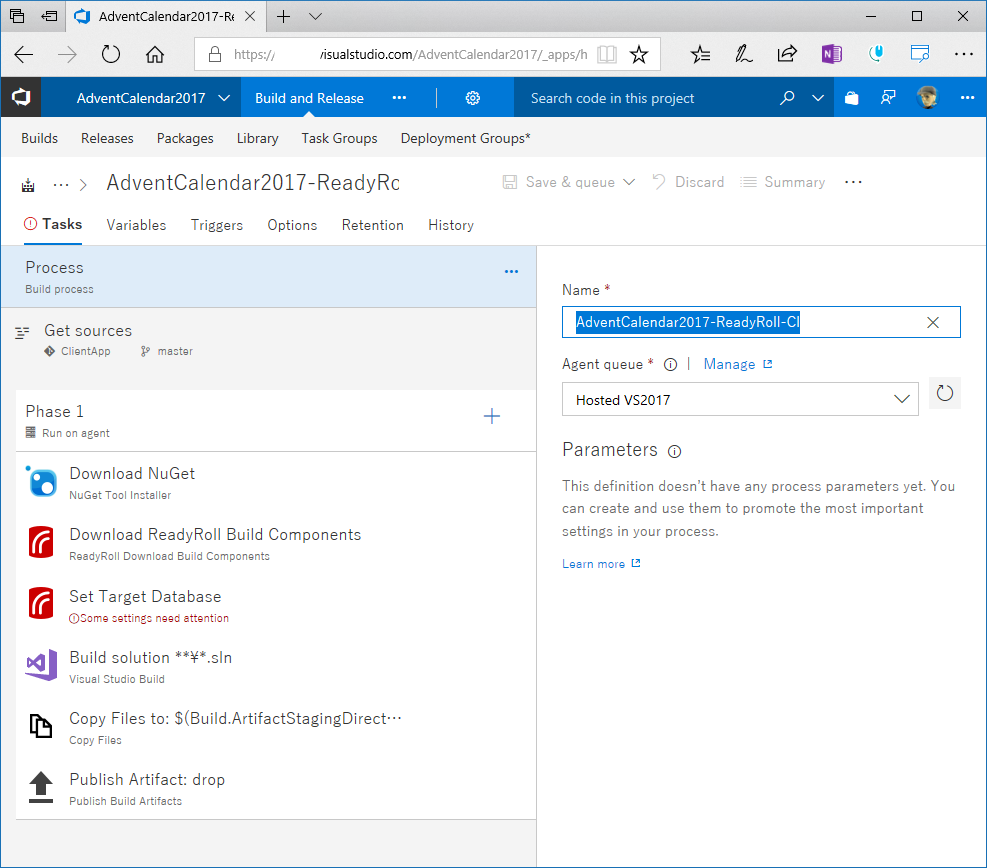Click the build definitions breadcrumb icon

tap(28, 185)
